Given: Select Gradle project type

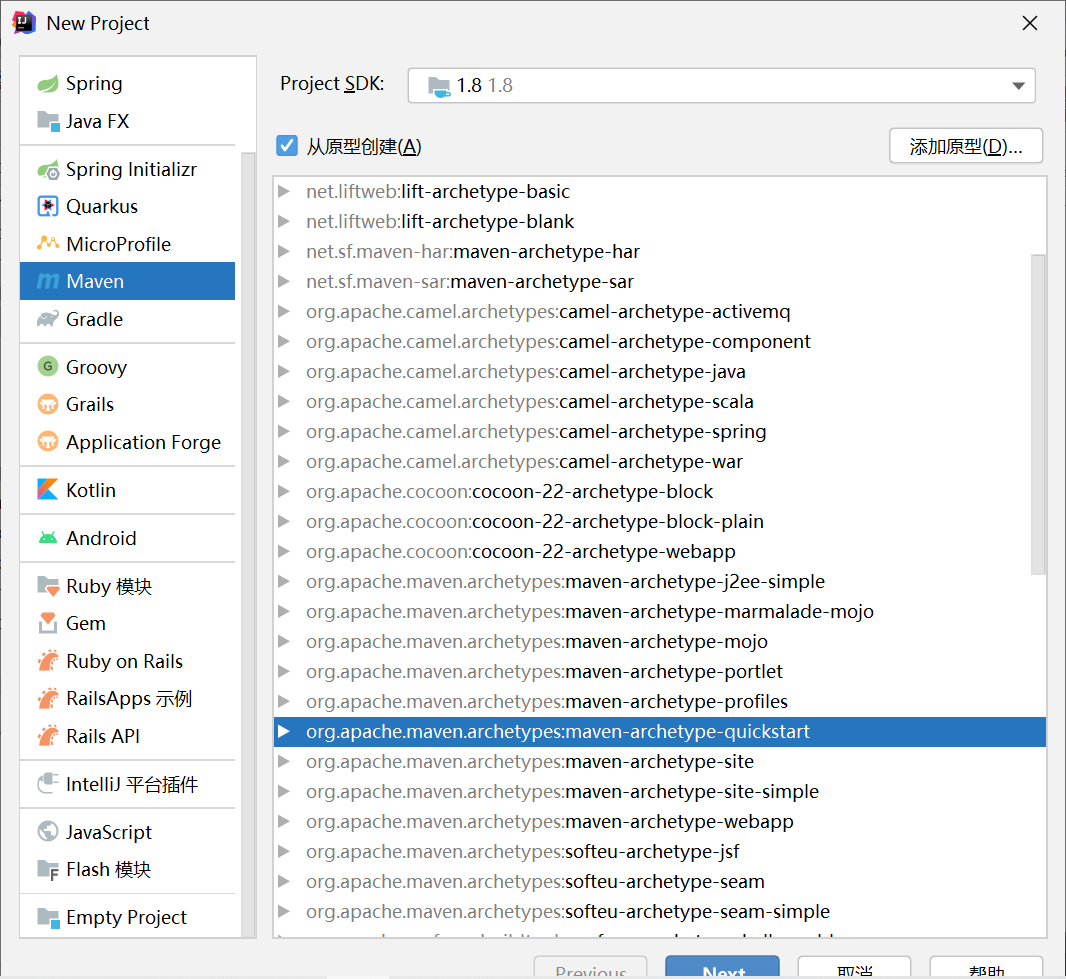Looking at the screenshot, I should pyautogui.click(x=127, y=319).
